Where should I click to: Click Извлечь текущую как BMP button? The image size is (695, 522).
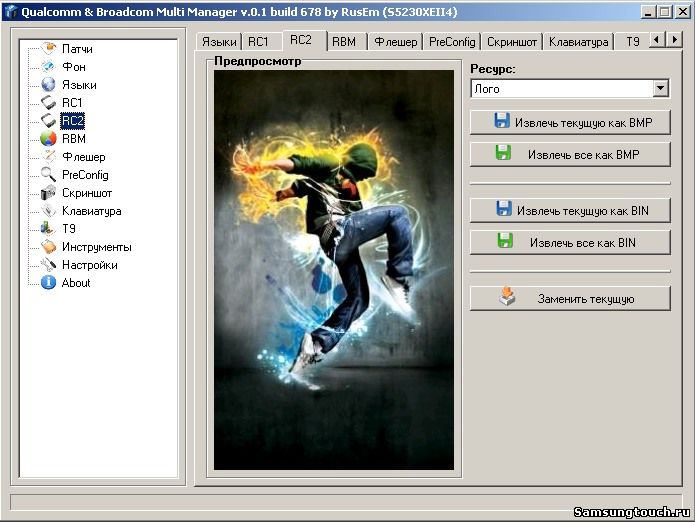(x=570, y=122)
